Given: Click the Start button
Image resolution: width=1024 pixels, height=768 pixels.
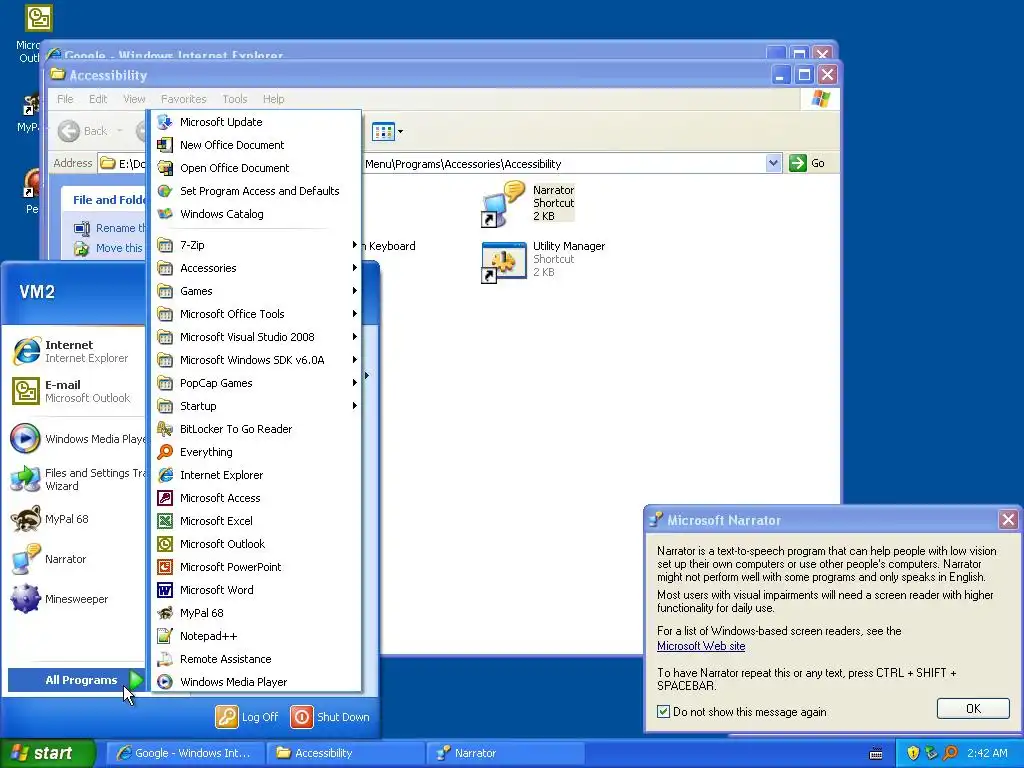Looking at the screenshot, I should coord(47,753).
